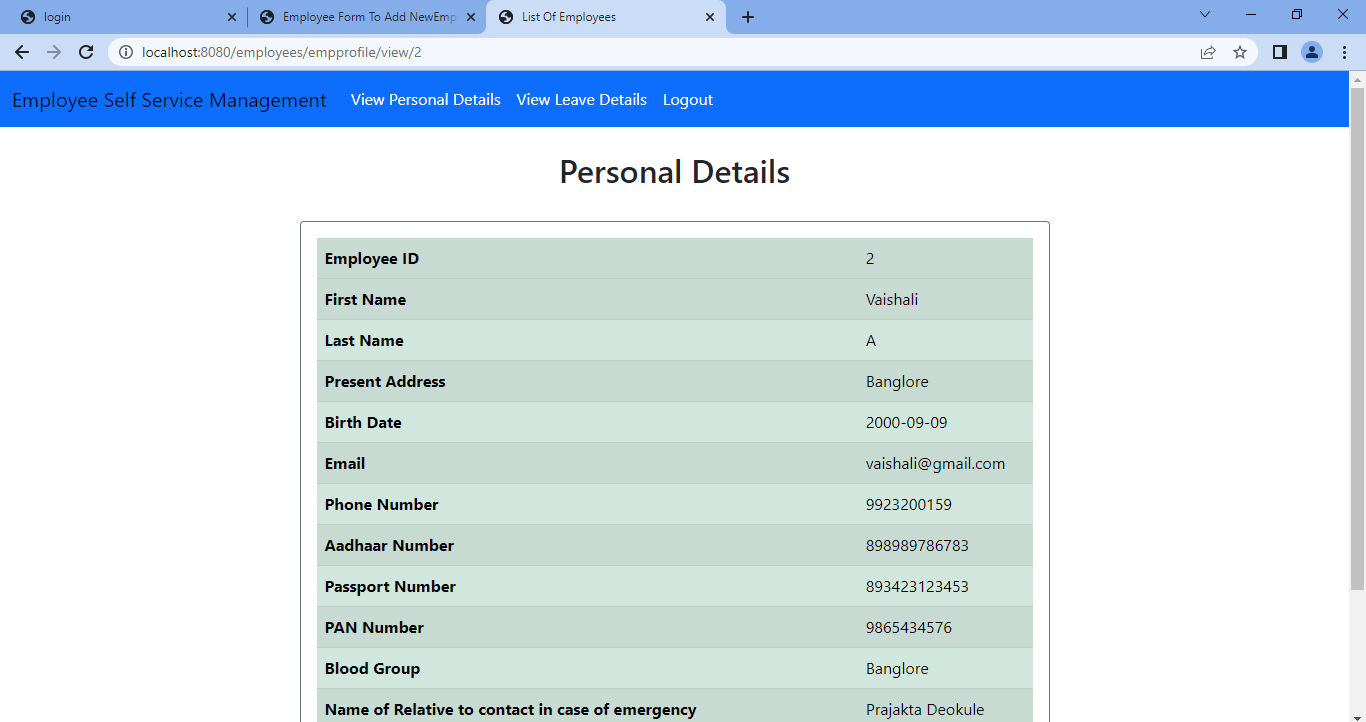Click the last name value A

click(871, 341)
